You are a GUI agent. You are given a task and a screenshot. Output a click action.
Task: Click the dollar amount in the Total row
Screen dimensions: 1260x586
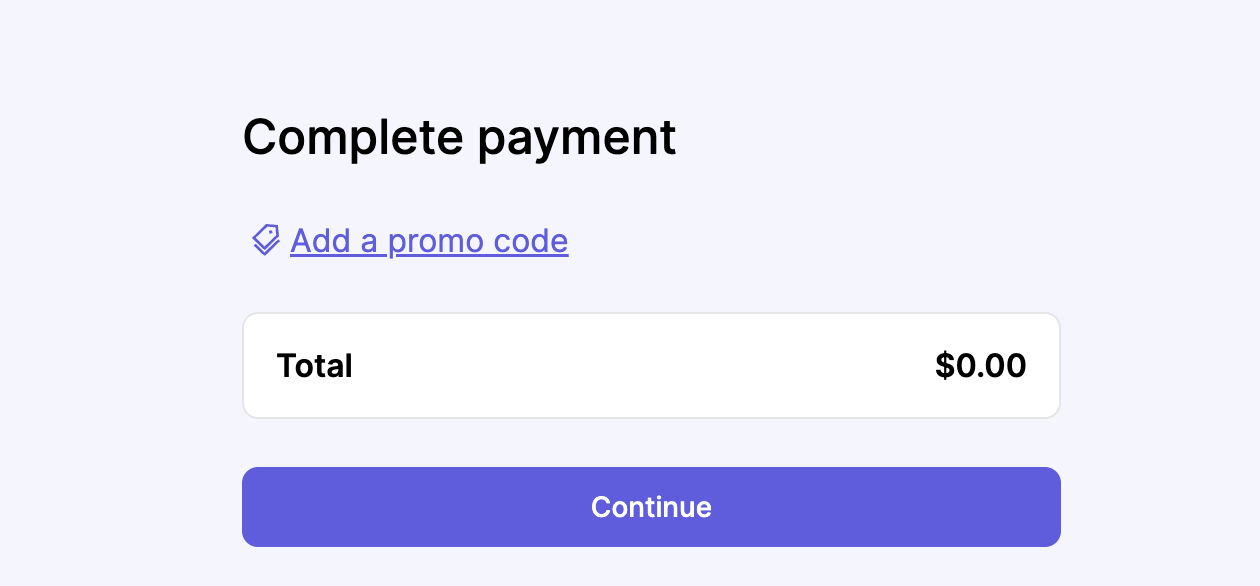pos(981,366)
